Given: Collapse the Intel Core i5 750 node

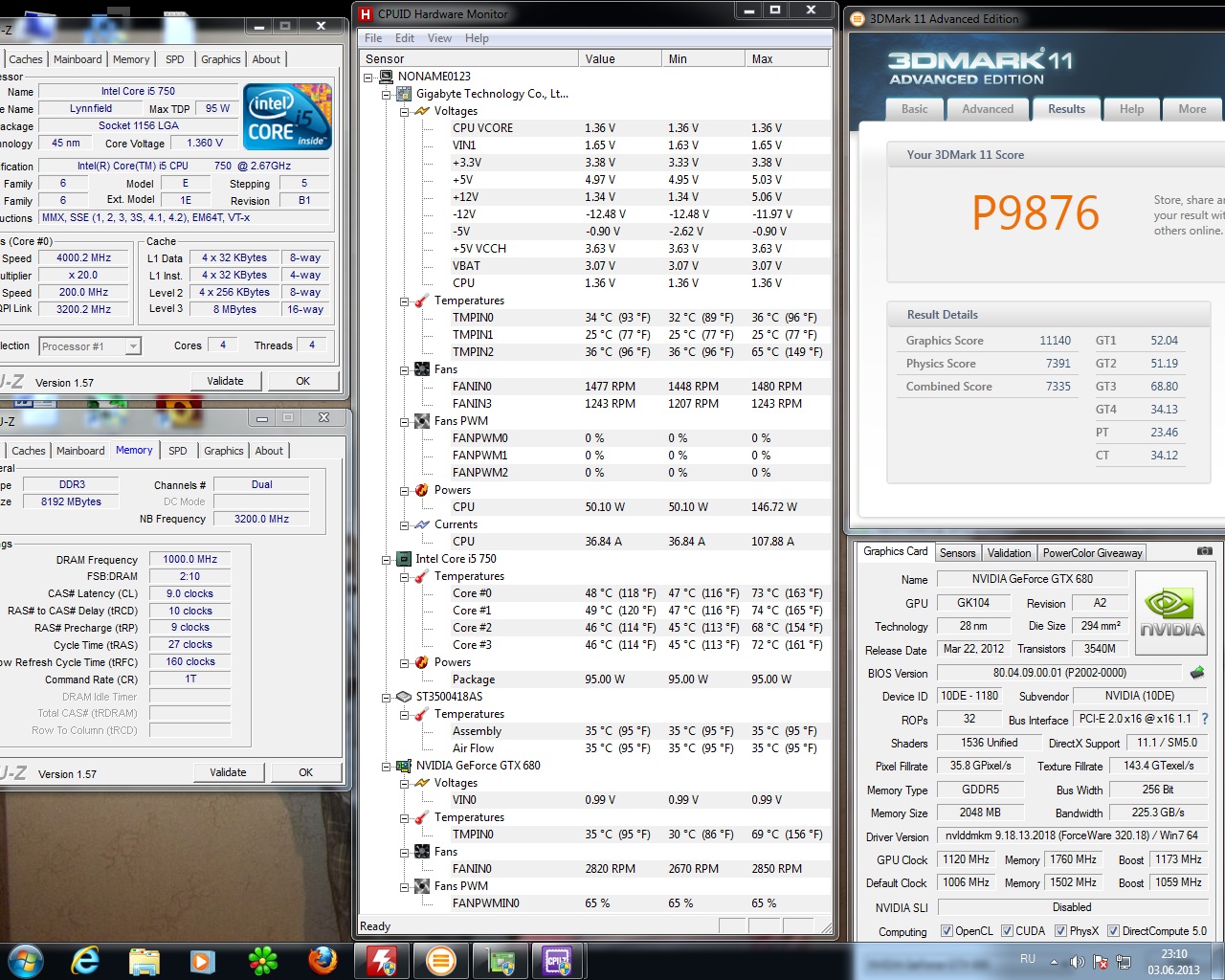Looking at the screenshot, I should click(387, 559).
